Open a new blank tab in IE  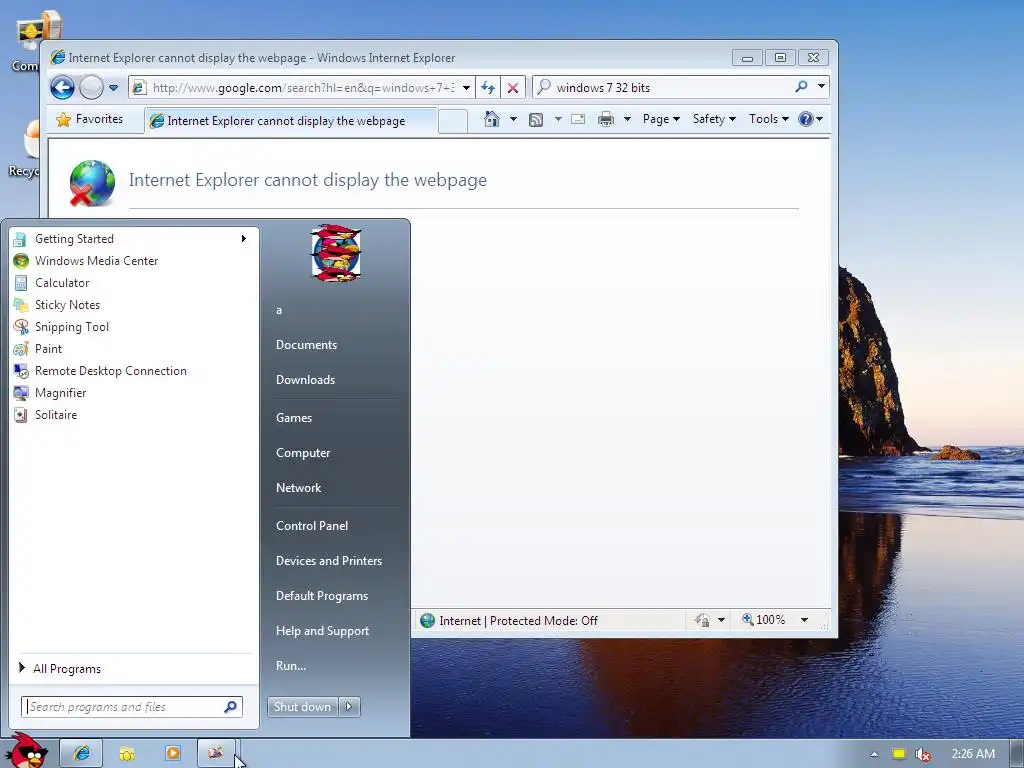click(453, 121)
